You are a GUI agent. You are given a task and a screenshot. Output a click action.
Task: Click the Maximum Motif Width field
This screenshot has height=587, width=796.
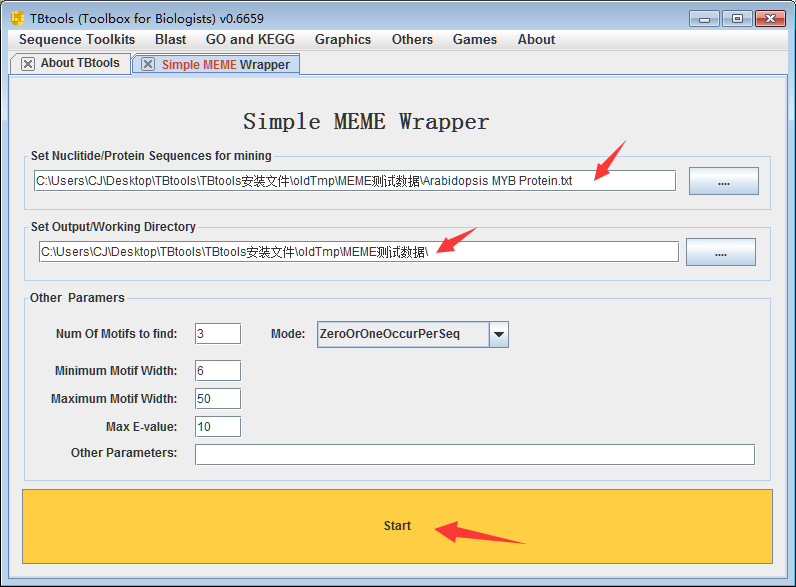click(218, 399)
